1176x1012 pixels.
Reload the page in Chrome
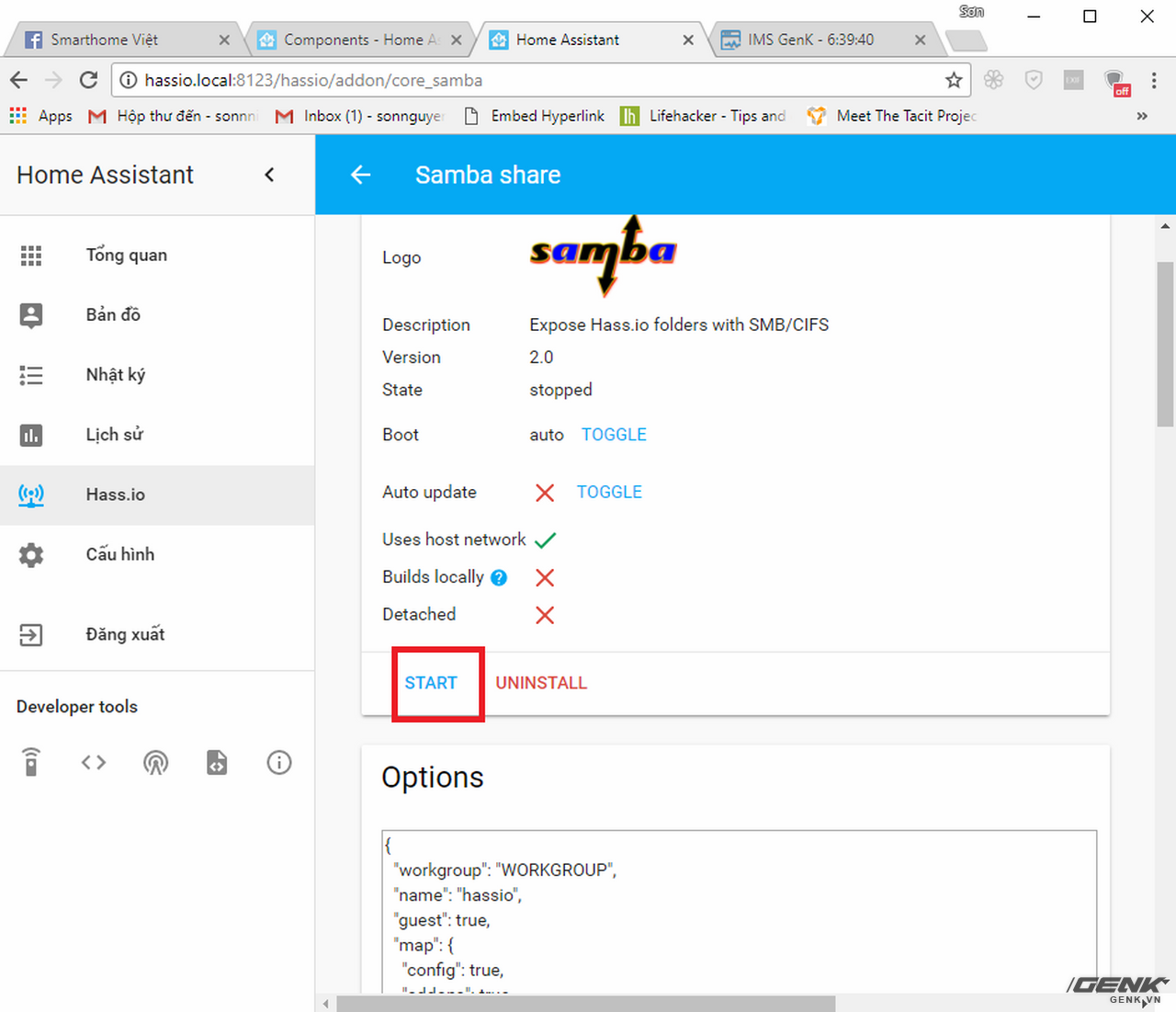(88, 80)
